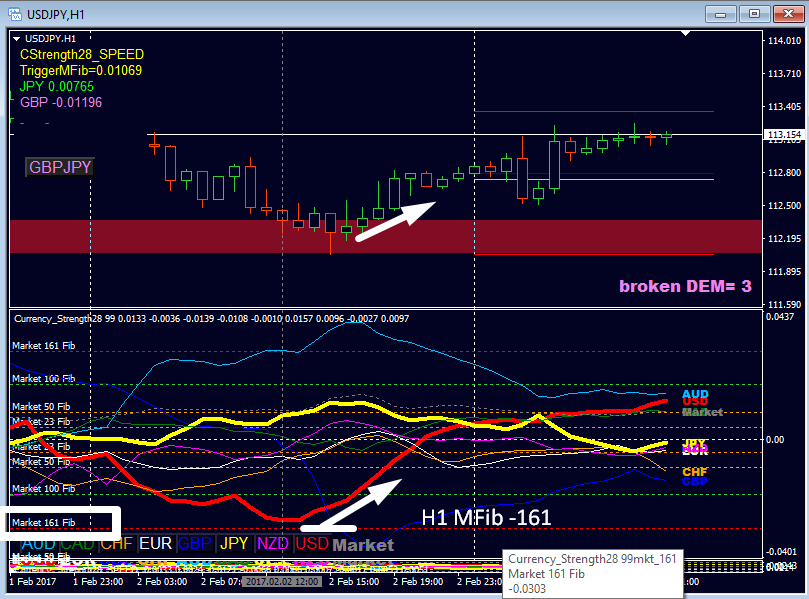Click the -0.0401 indicator scale value

781,552
